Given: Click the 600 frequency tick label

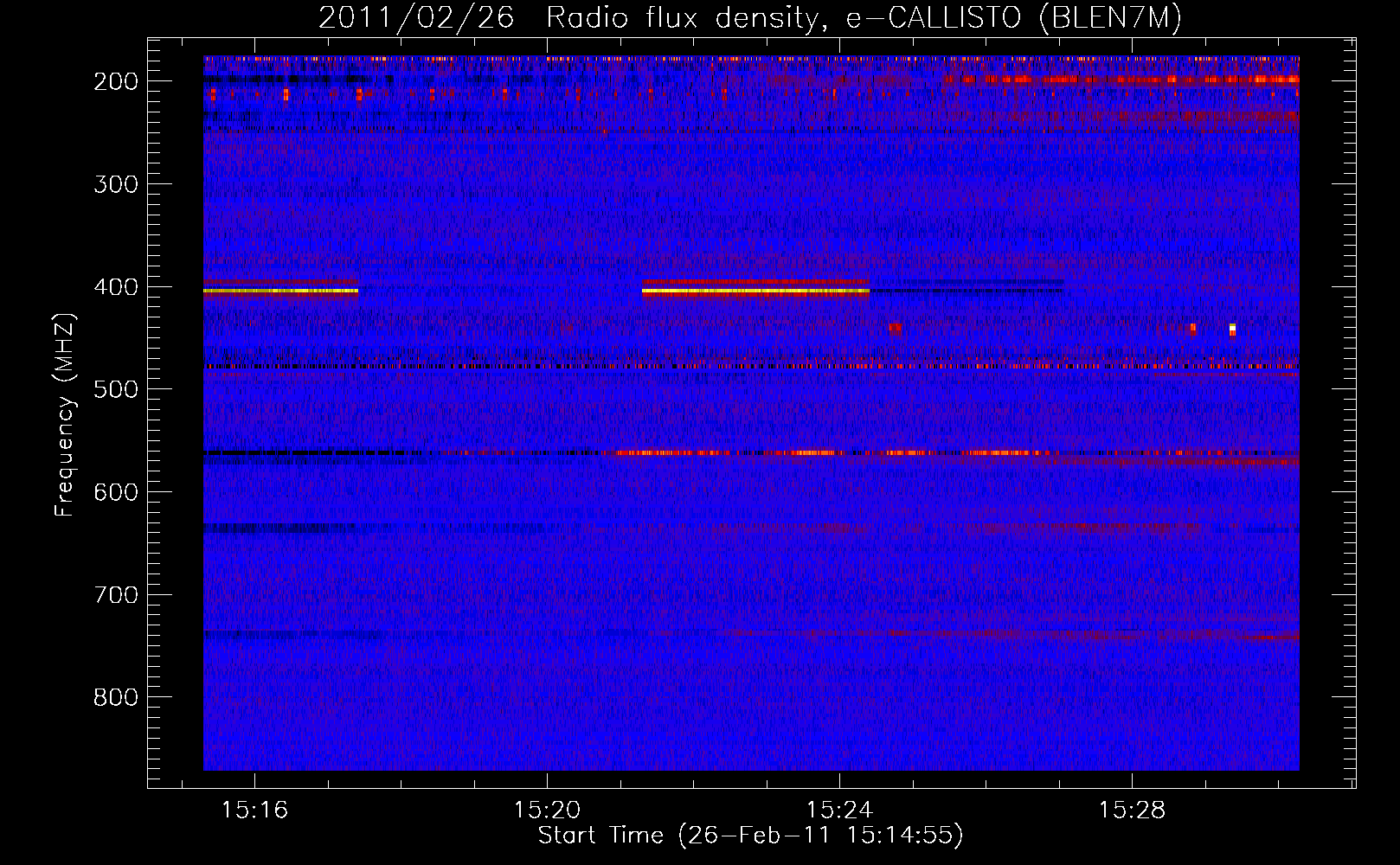Looking at the screenshot, I should 116,492.
